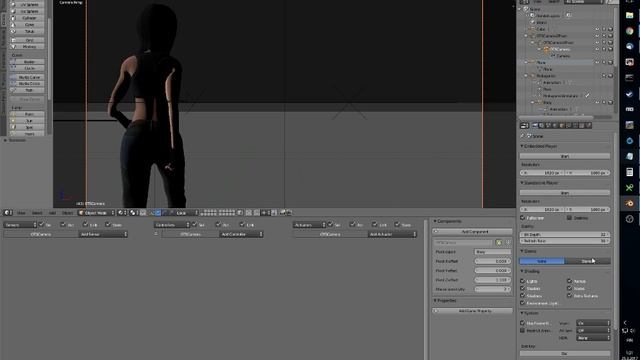Open Add Actuator dropdown
Image resolution: width=640 pixels, height=360 pixels.
point(392,234)
